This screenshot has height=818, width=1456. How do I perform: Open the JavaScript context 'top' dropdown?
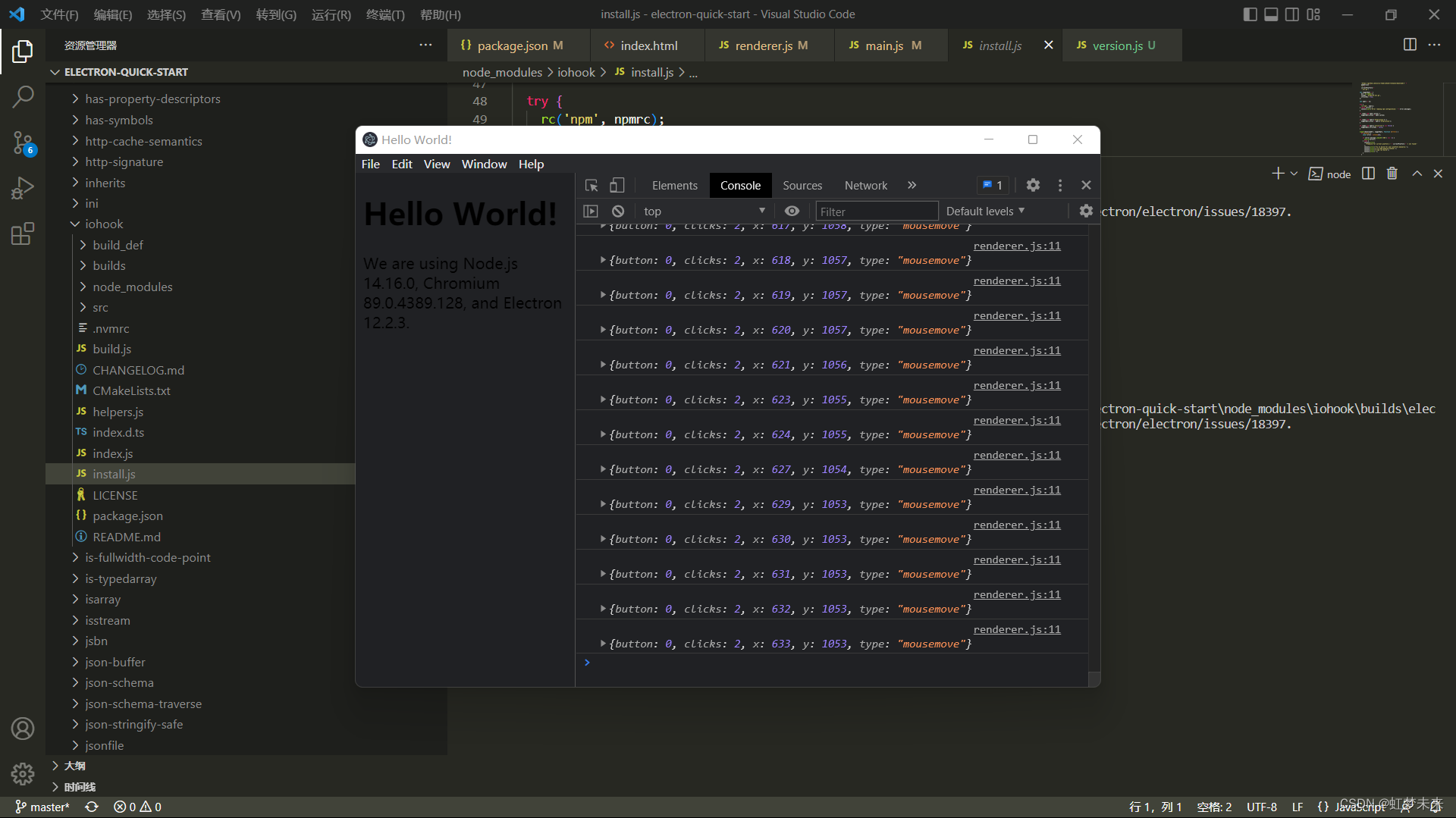point(704,212)
